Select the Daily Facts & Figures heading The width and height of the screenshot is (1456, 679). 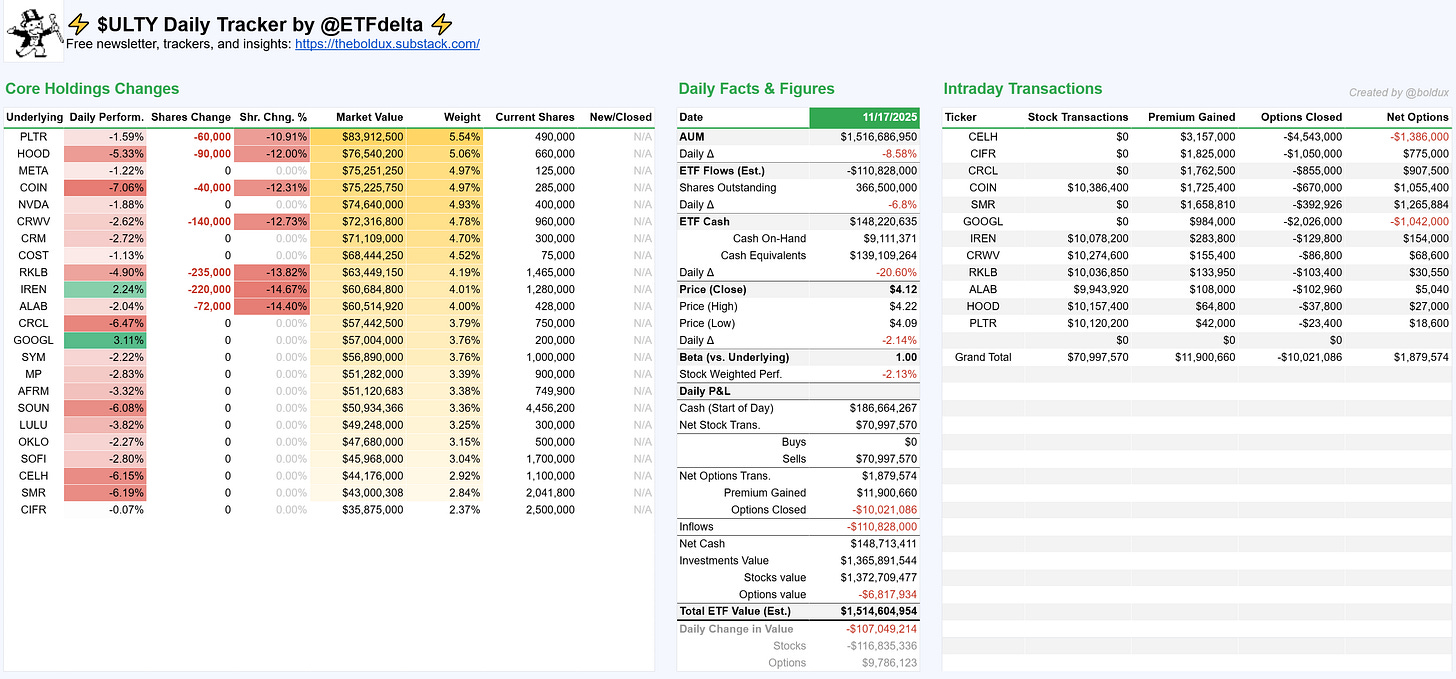click(756, 89)
